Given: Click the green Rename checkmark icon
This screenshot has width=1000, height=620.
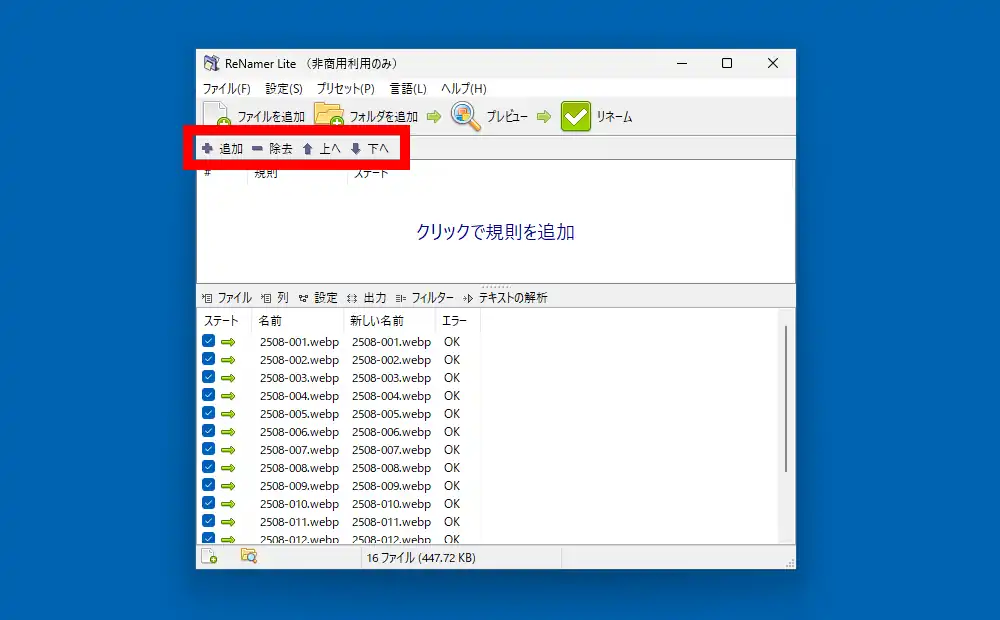Looking at the screenshot, I should click(x=575, y=116).
